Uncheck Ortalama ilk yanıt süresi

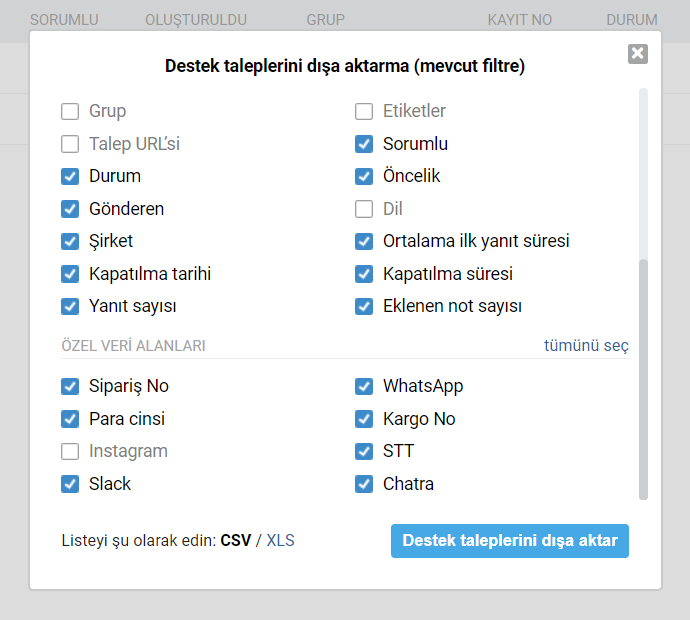364,241
